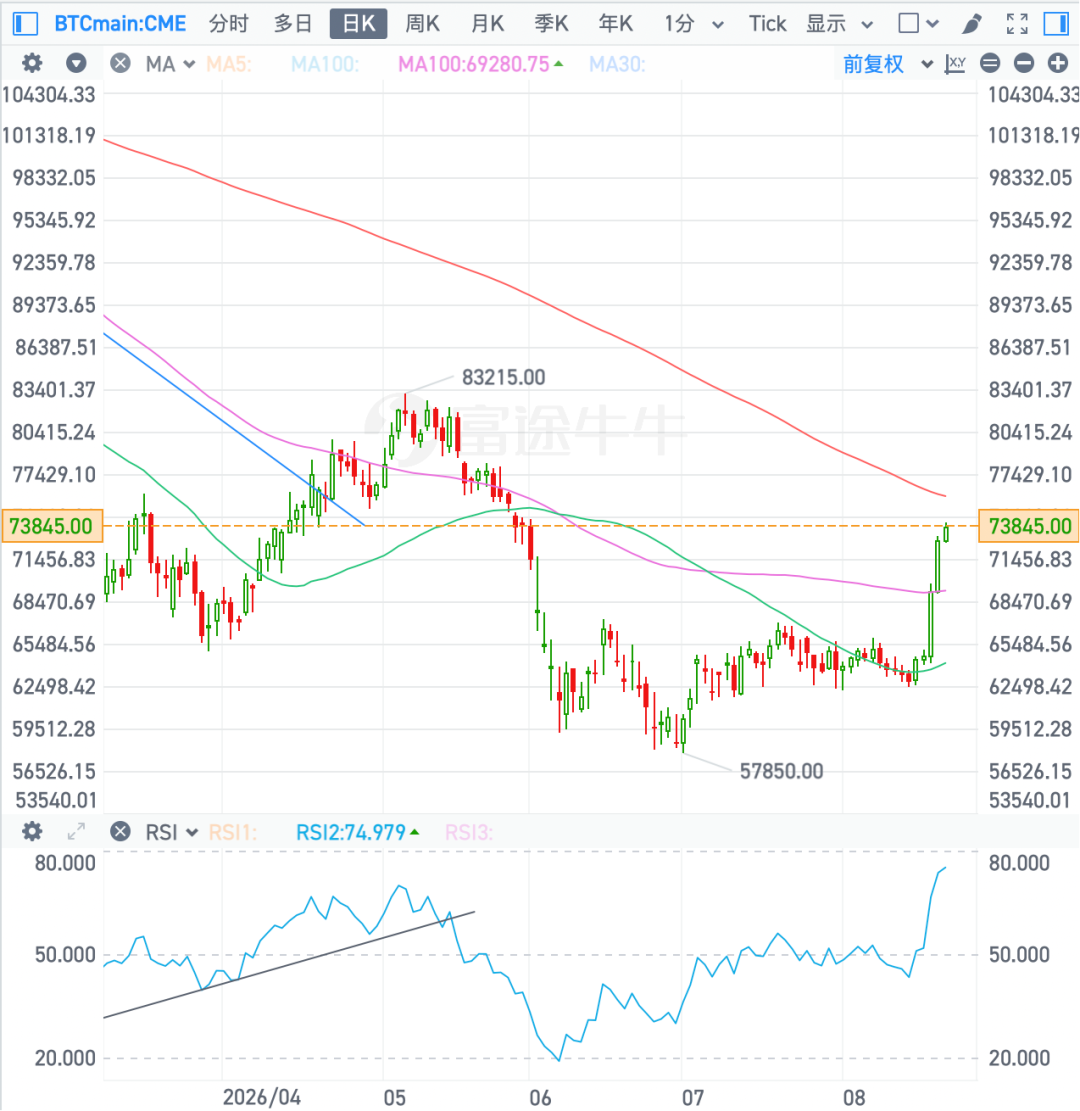1080x1111 pixels.
Task: Click the right 73845.00 current price tag
Action: pyautogui.click(x=1028, y=526)
